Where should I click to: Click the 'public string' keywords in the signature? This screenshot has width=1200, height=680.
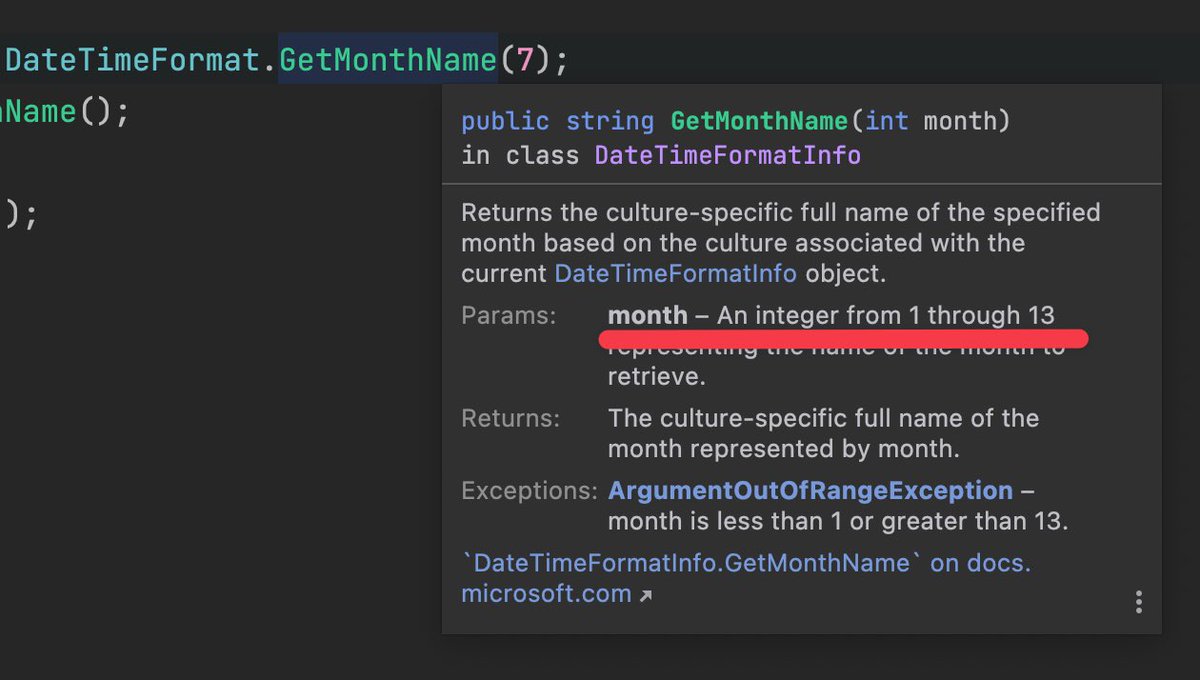557,122
